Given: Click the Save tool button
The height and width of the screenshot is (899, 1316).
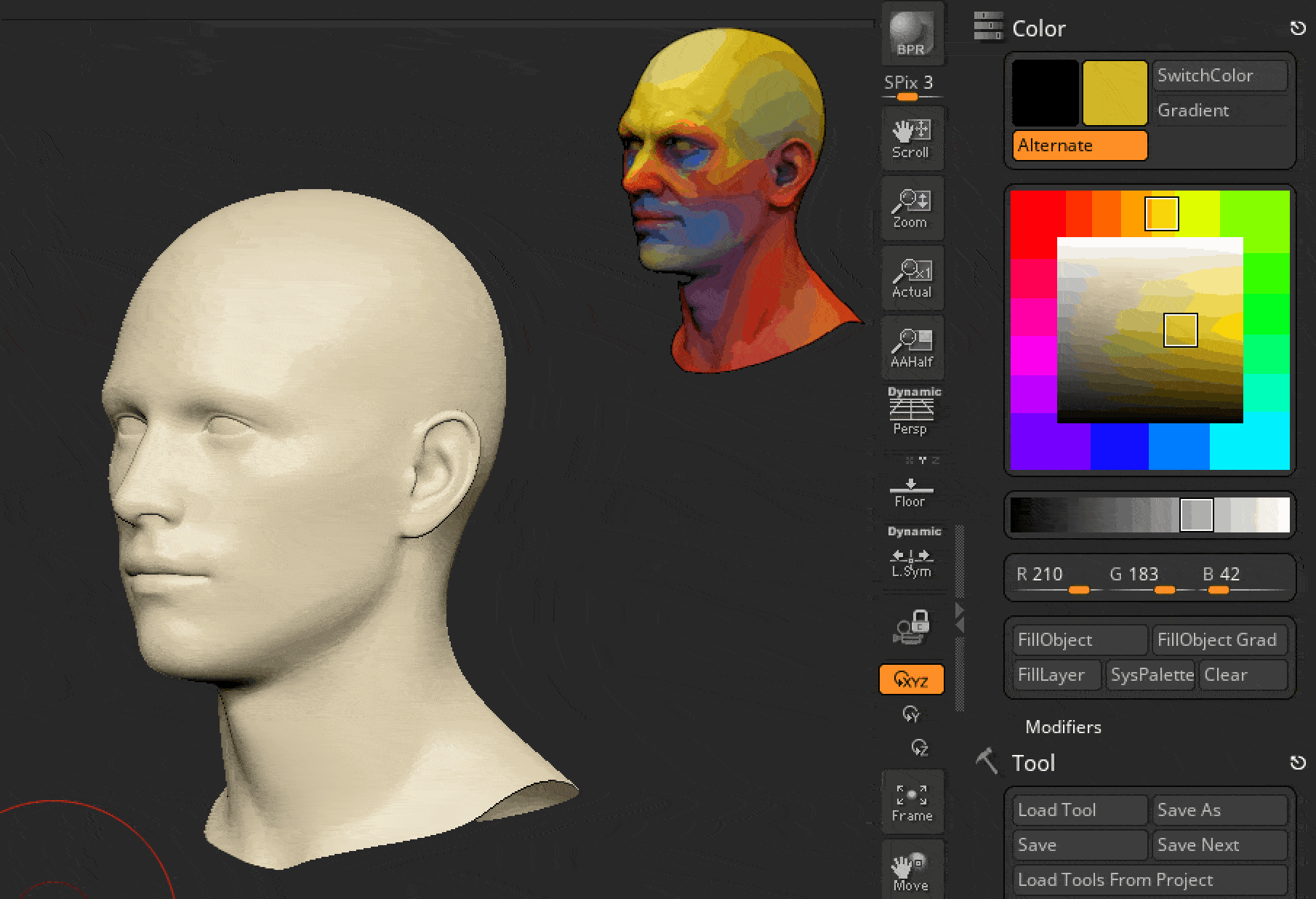Looking at the screenshot, I should click(1080, 845).
